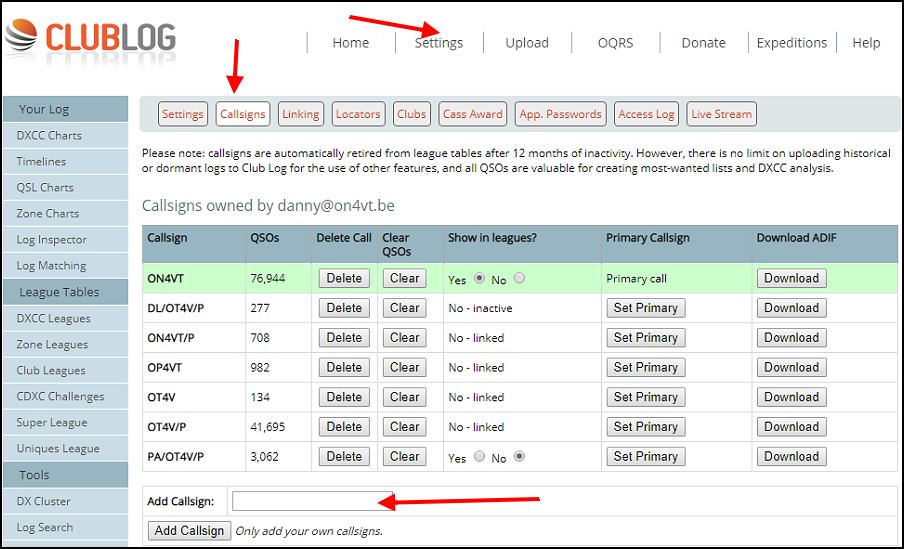Select the 76,944 QSOs cell

(x=278, y=278)
